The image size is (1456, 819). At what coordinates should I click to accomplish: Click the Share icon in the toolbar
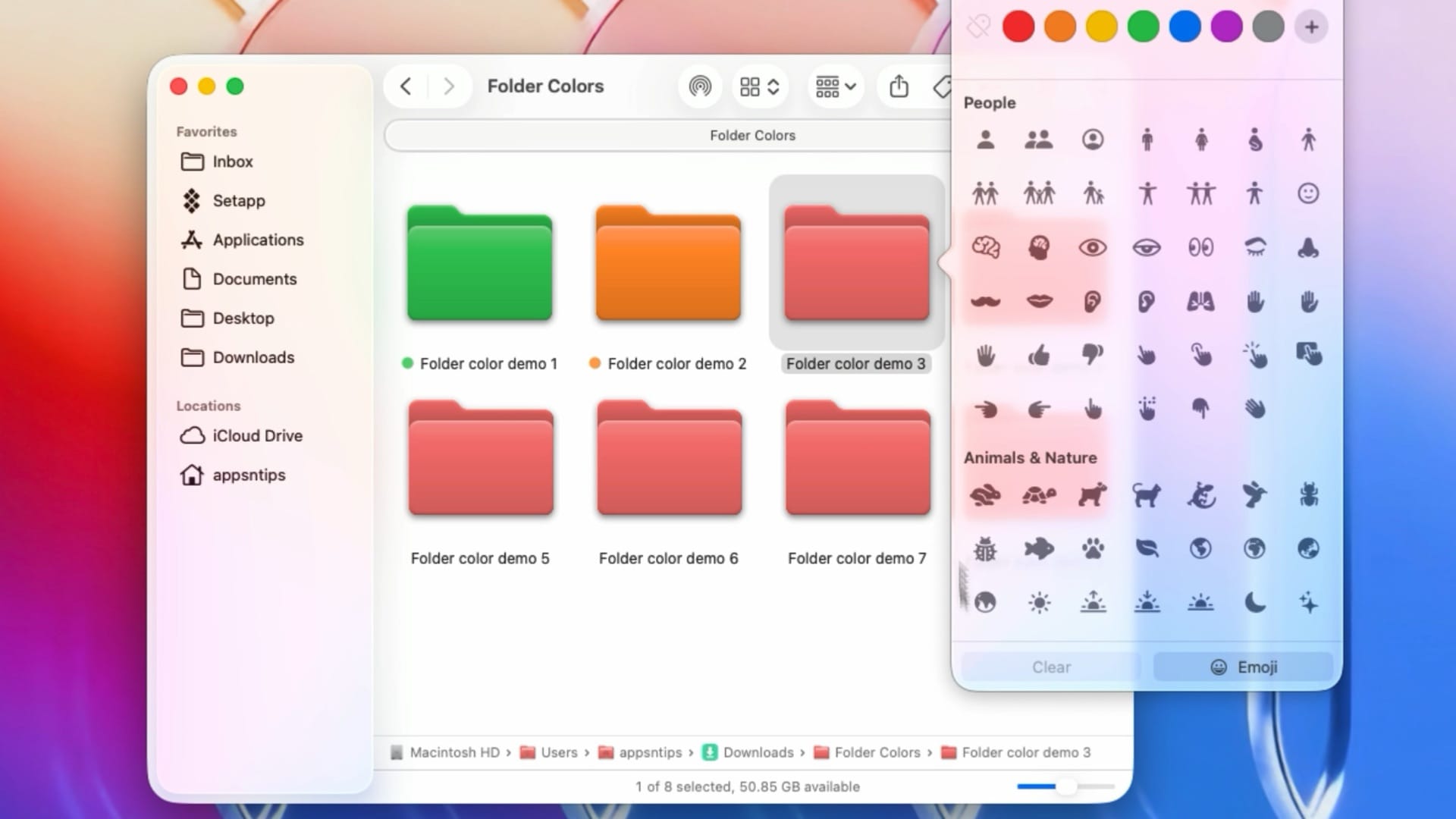click(x=899, y=86)
